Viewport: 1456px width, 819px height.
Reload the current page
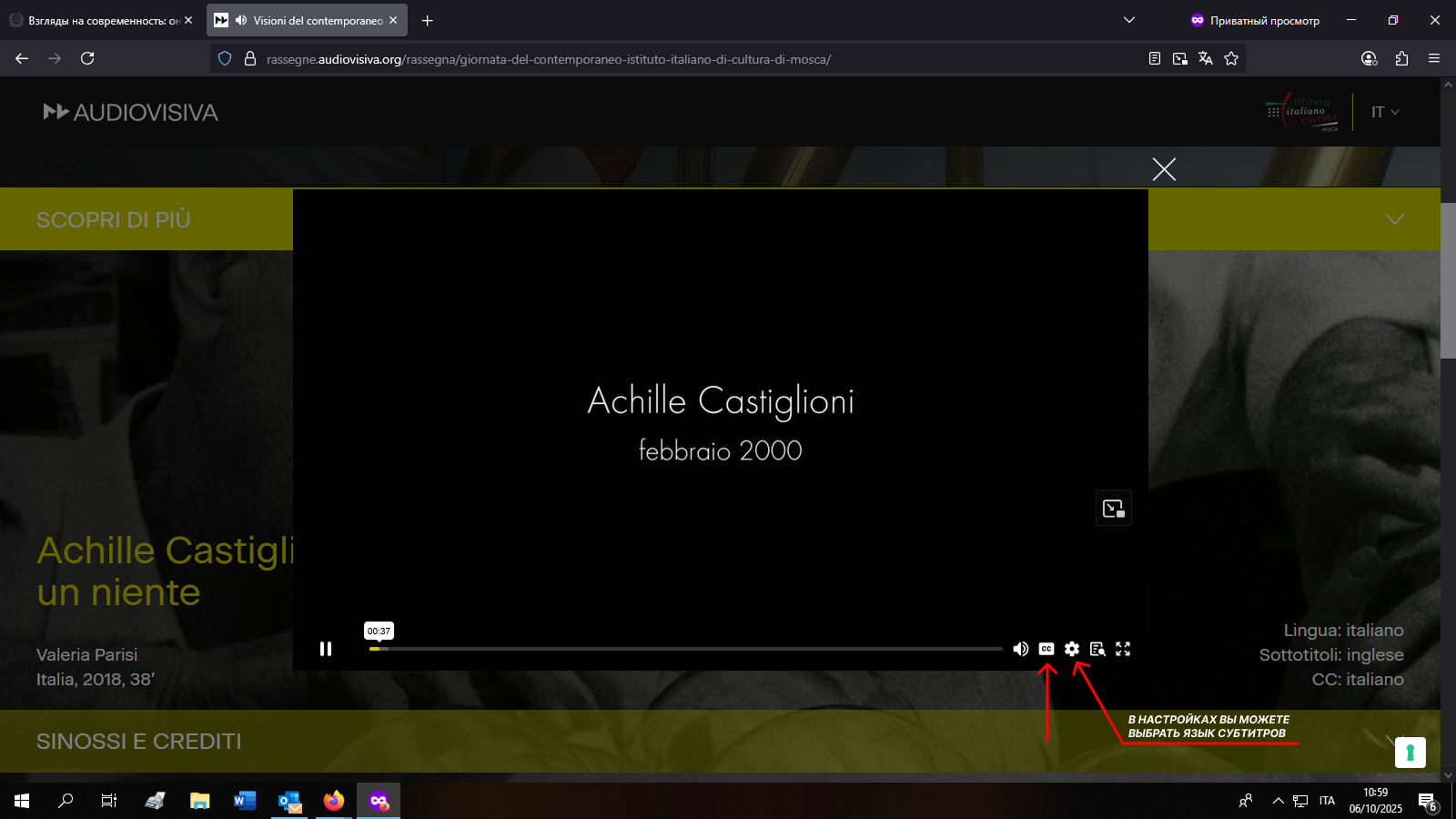[x=87, y=58]
